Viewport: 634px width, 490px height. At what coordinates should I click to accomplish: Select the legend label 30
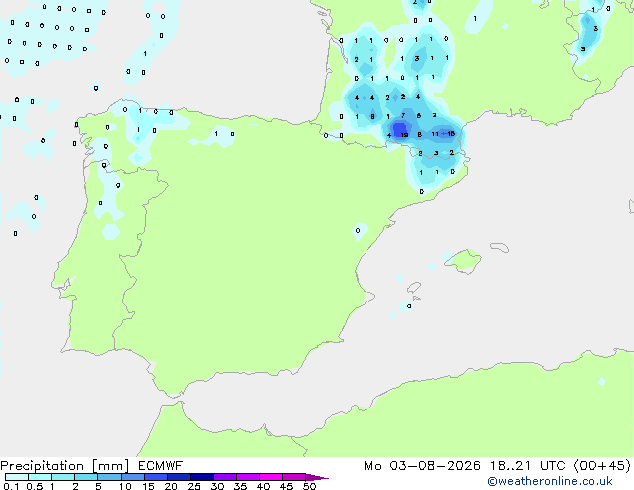point(217,486)
